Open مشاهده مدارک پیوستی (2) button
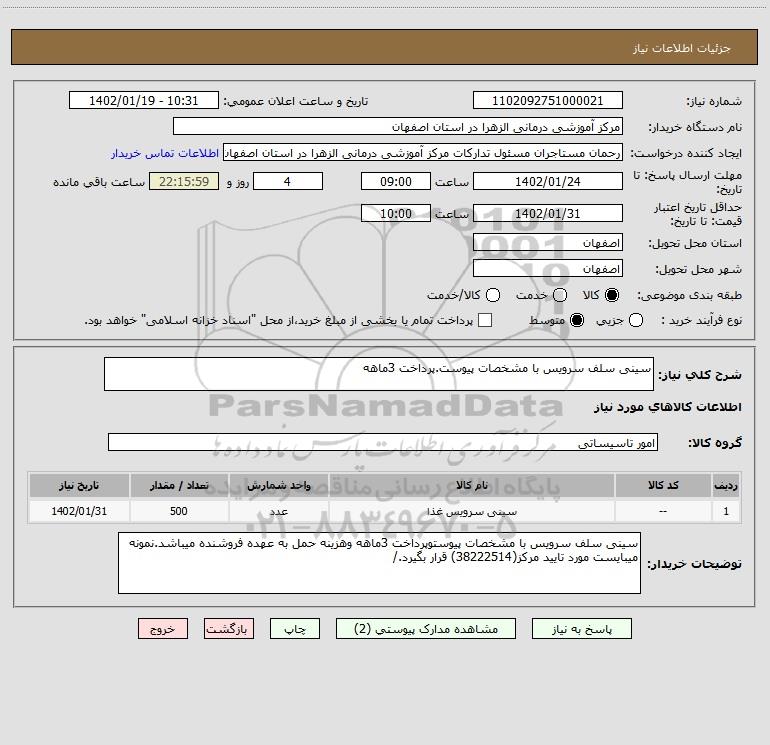 click(x=425, y=629)
